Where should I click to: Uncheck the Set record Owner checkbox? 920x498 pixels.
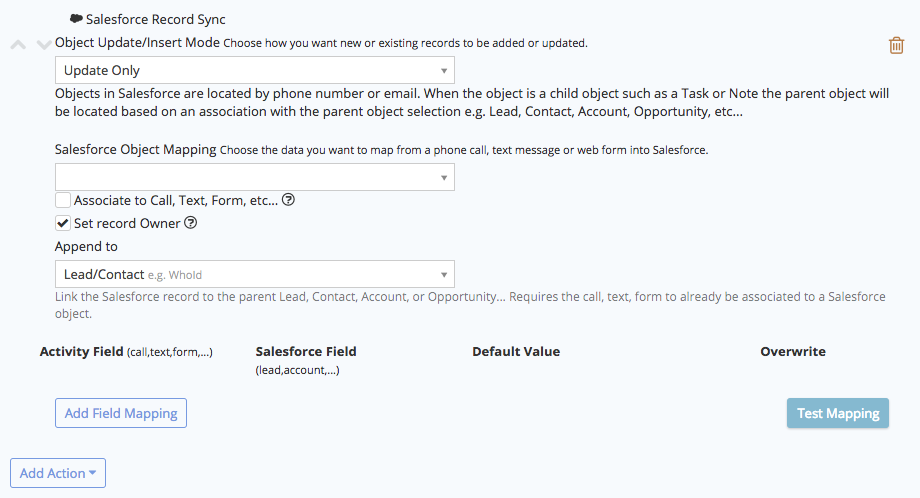(x=63, y=223)
